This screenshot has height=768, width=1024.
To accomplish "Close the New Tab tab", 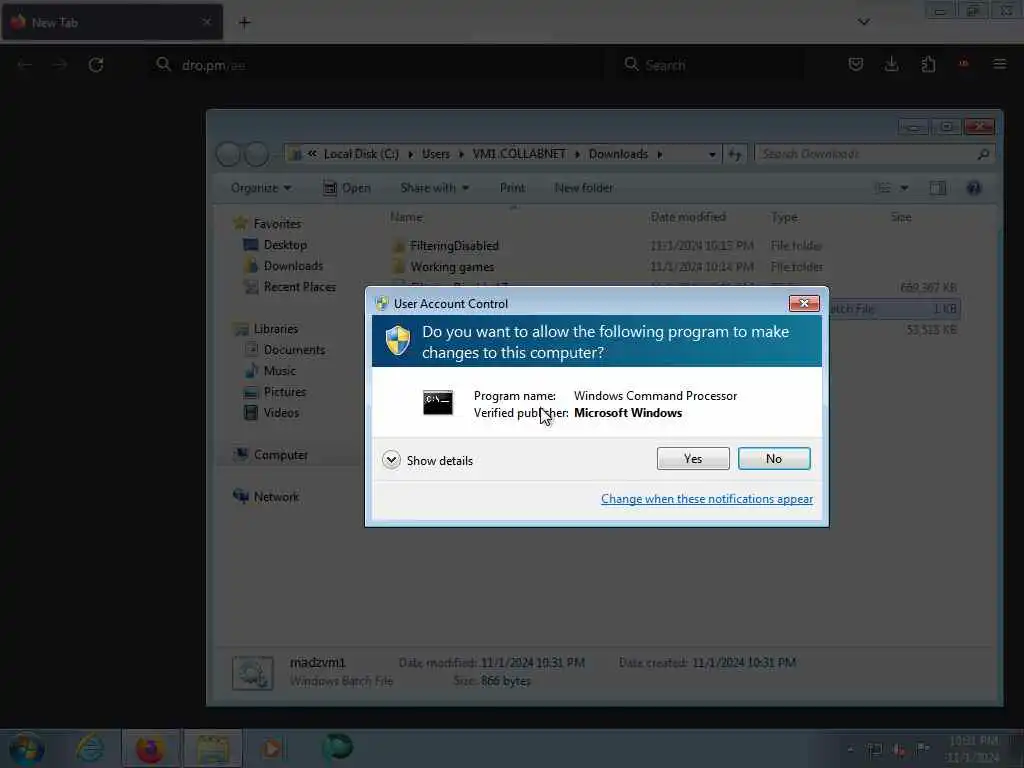I will coord(206,22).
